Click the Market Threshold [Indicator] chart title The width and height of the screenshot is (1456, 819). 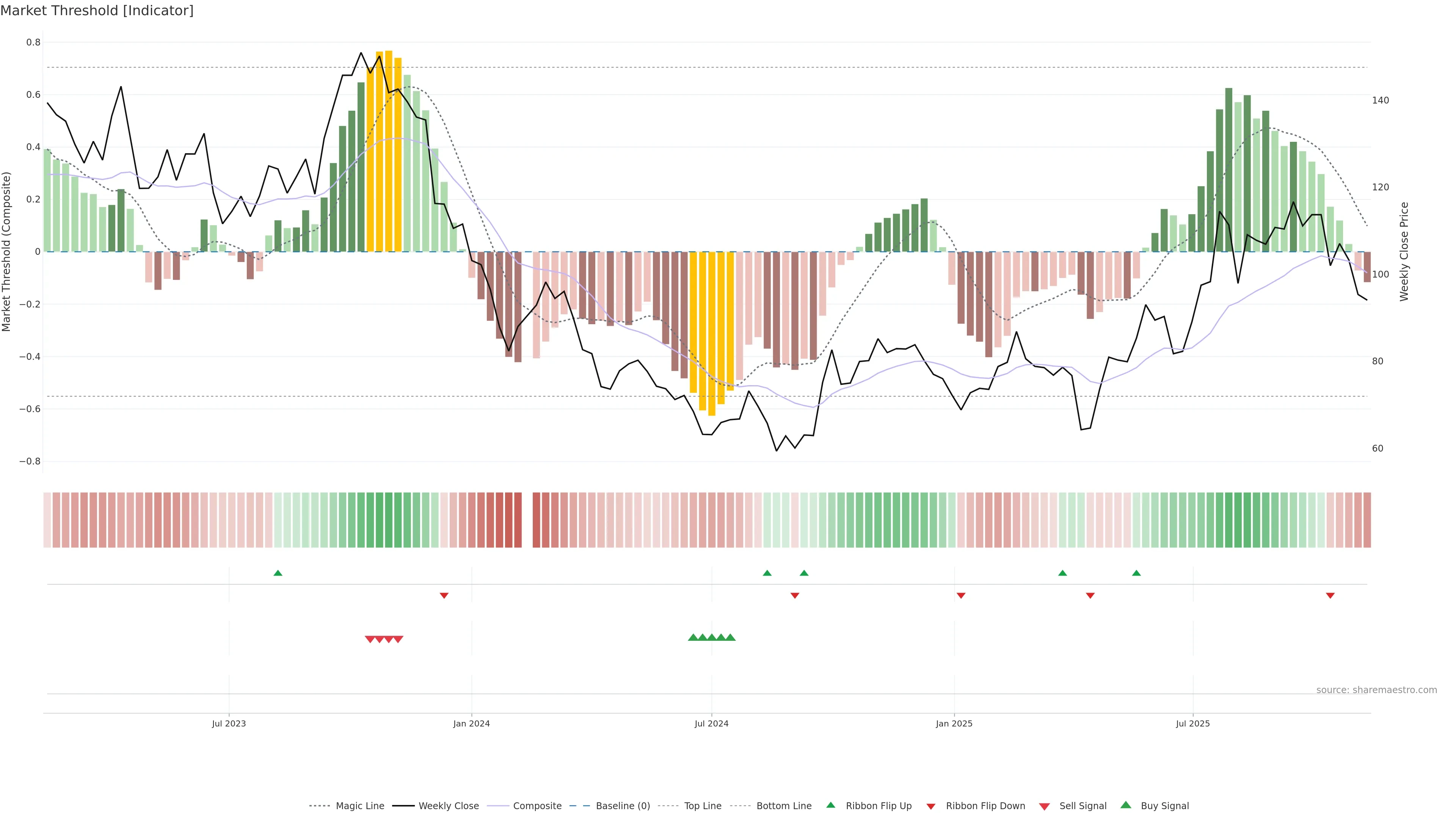click(97, 11)
